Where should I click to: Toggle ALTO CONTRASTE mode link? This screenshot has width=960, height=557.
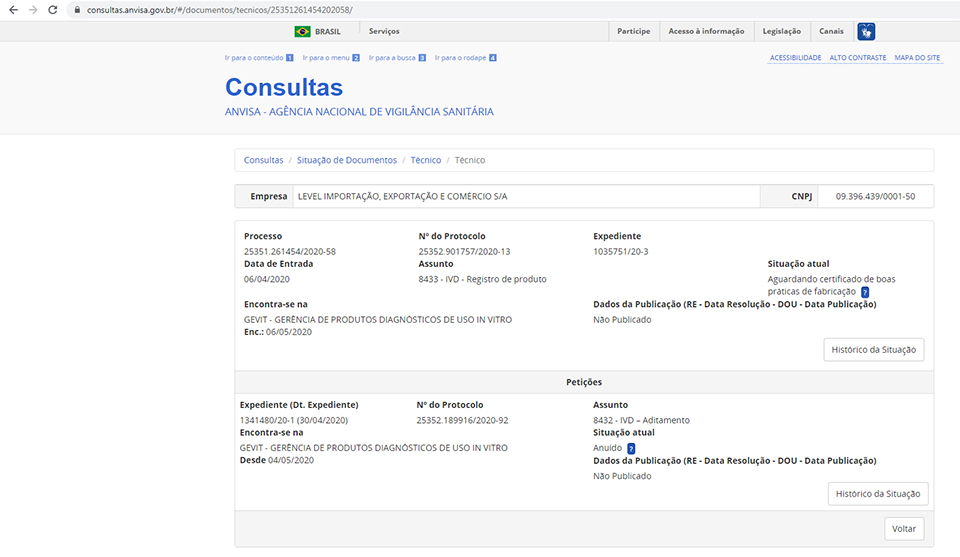tap(857, 58)
